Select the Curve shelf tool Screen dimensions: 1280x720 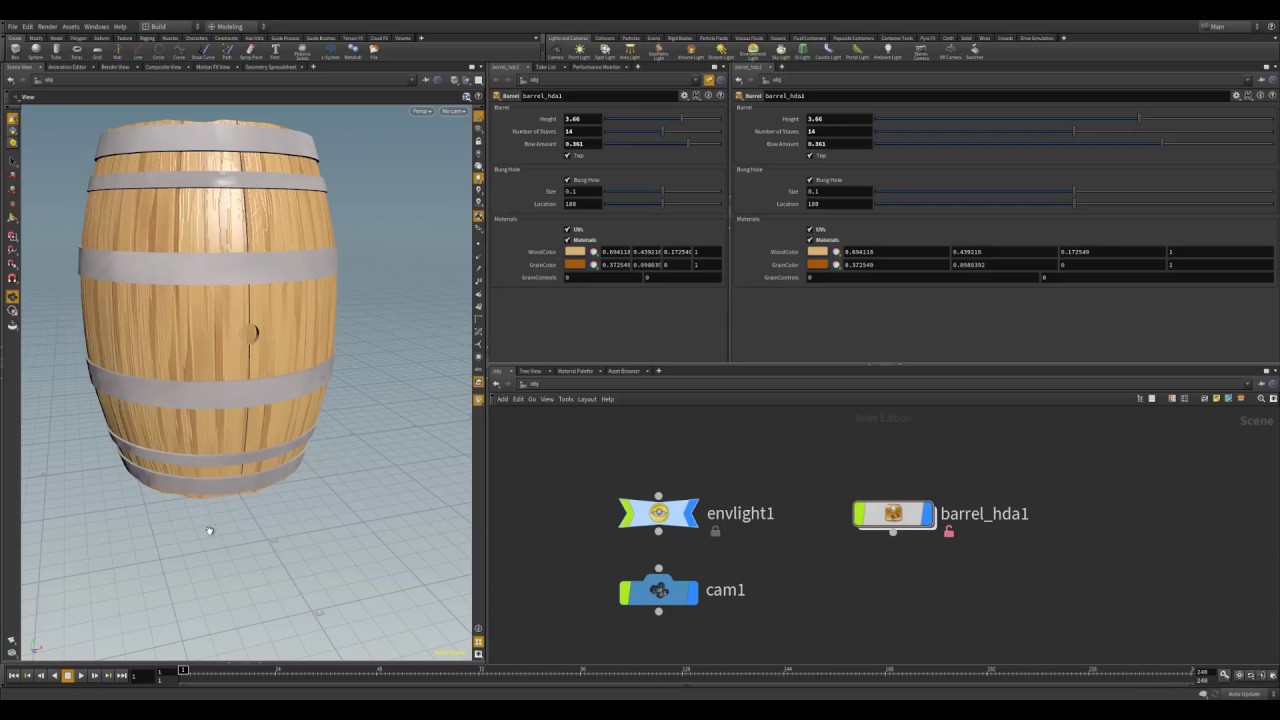179,50
